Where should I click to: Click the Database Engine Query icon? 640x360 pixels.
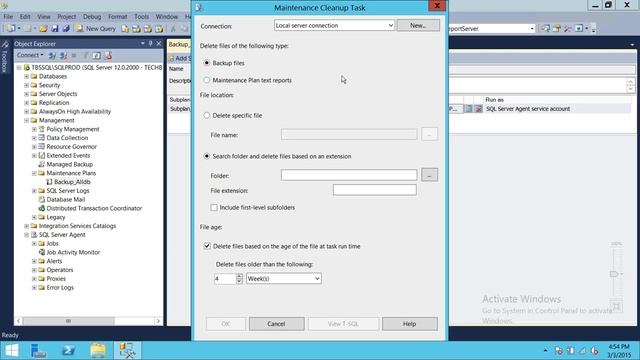tap(125, 29)
